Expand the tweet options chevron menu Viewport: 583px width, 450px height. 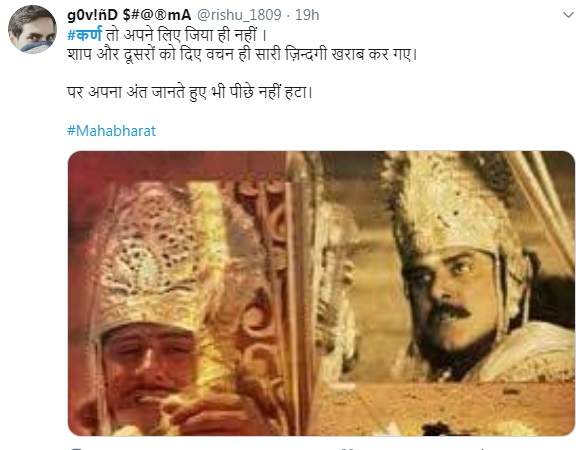(568, 15)
